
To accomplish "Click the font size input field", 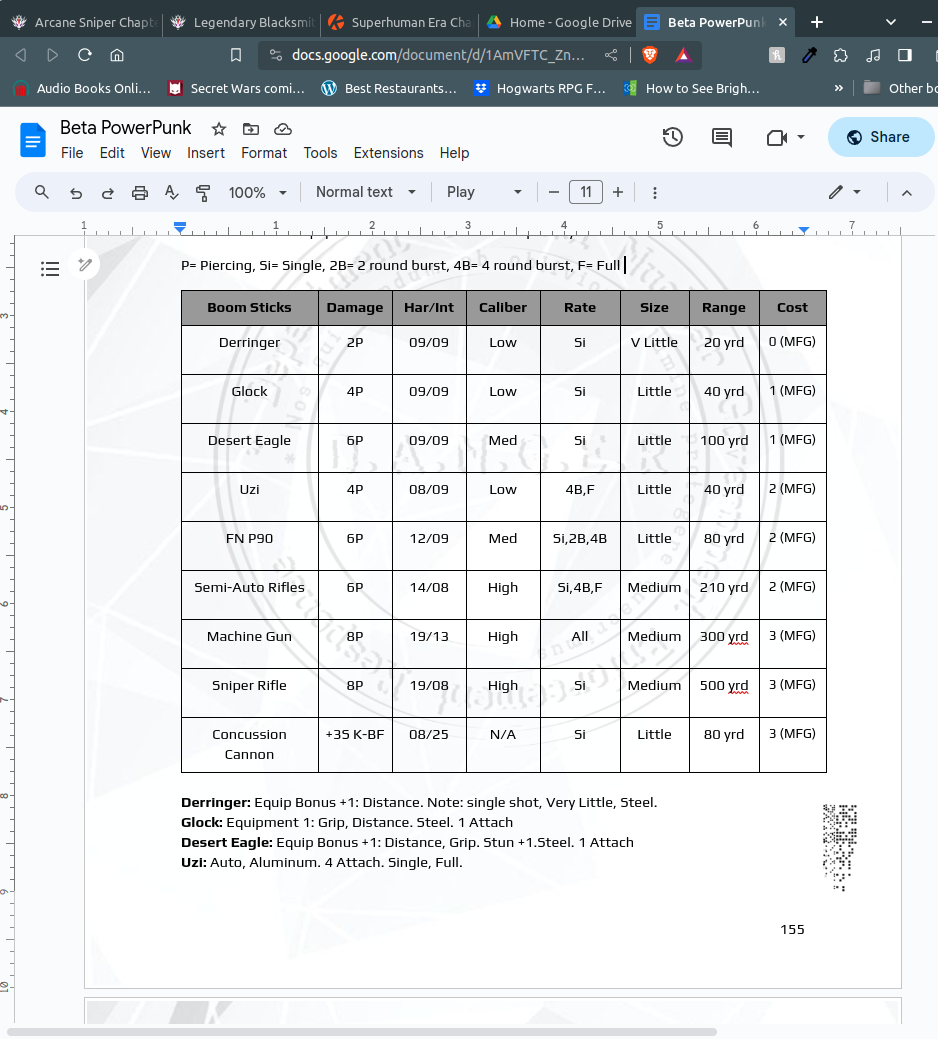I will click(586, 192).
